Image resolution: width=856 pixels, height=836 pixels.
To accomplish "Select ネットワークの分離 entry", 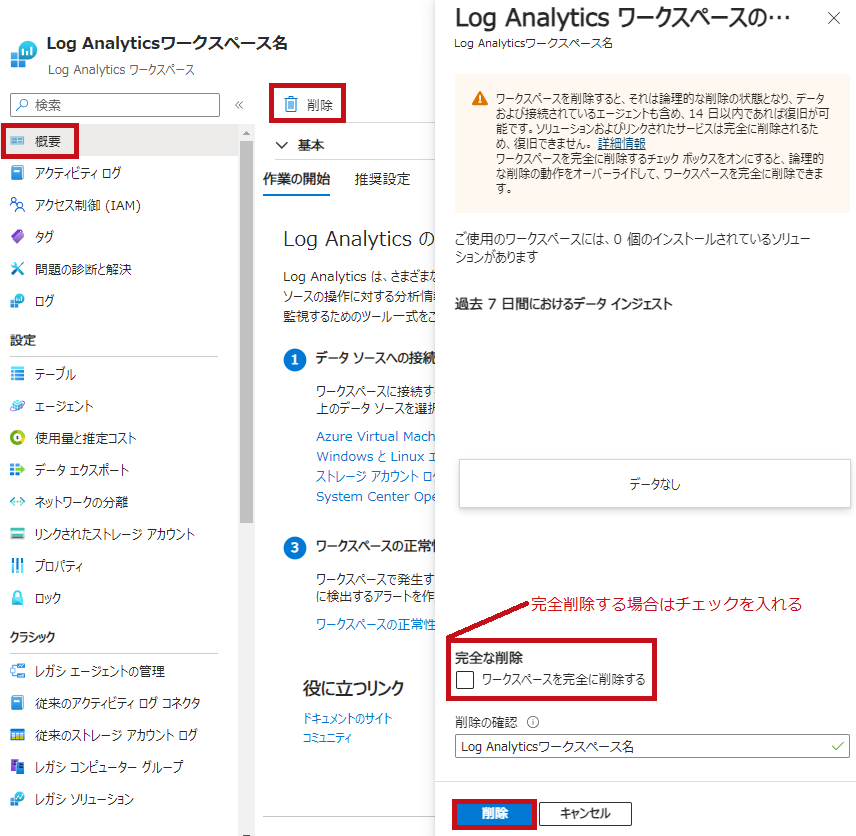I will point(81,502).
